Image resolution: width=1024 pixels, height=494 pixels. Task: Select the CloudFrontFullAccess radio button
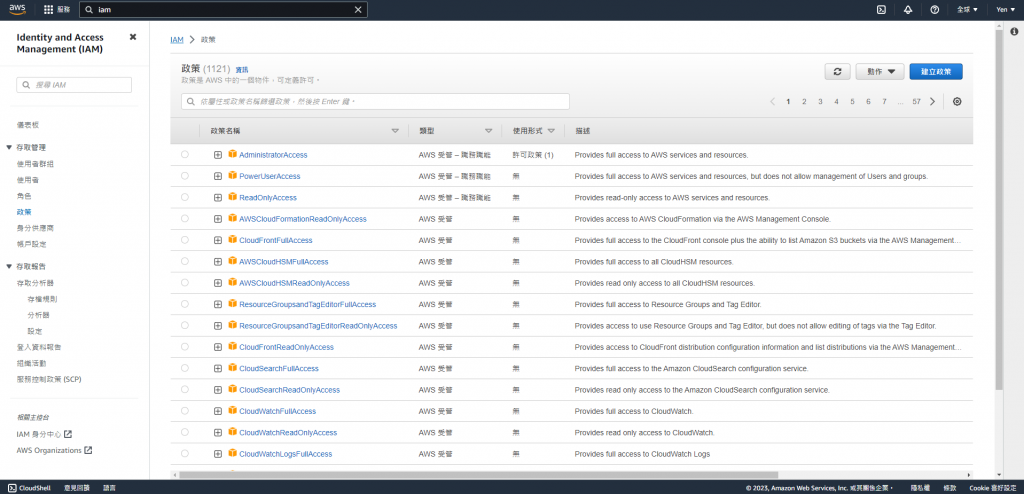point(185,240)
